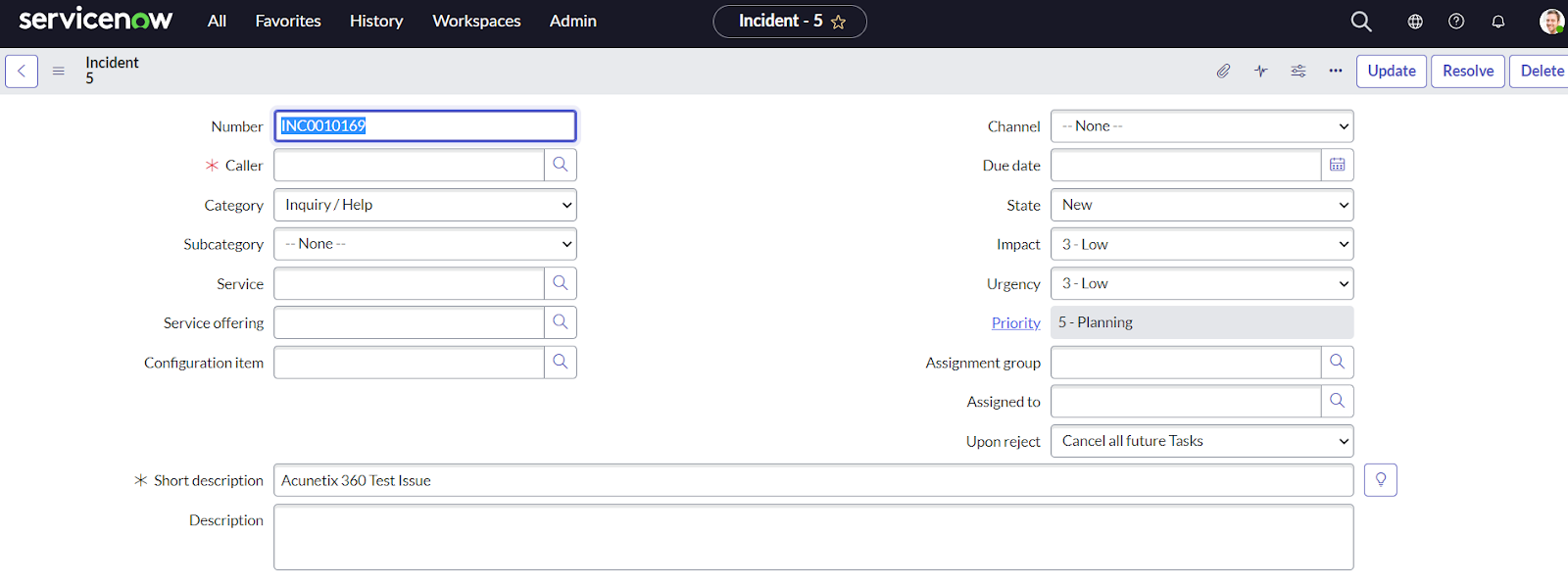Focus the Configuration item input field
Image resolution: width=1568 pixels, height=586 pixels.
click(x=409, y=362)
